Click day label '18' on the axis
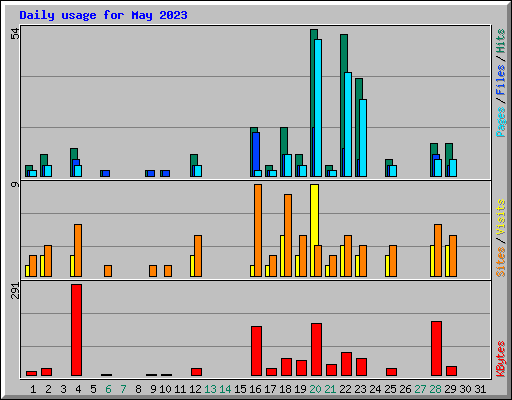Image resolution: width=512 pixels, height=400 pixels. point(285,389)
